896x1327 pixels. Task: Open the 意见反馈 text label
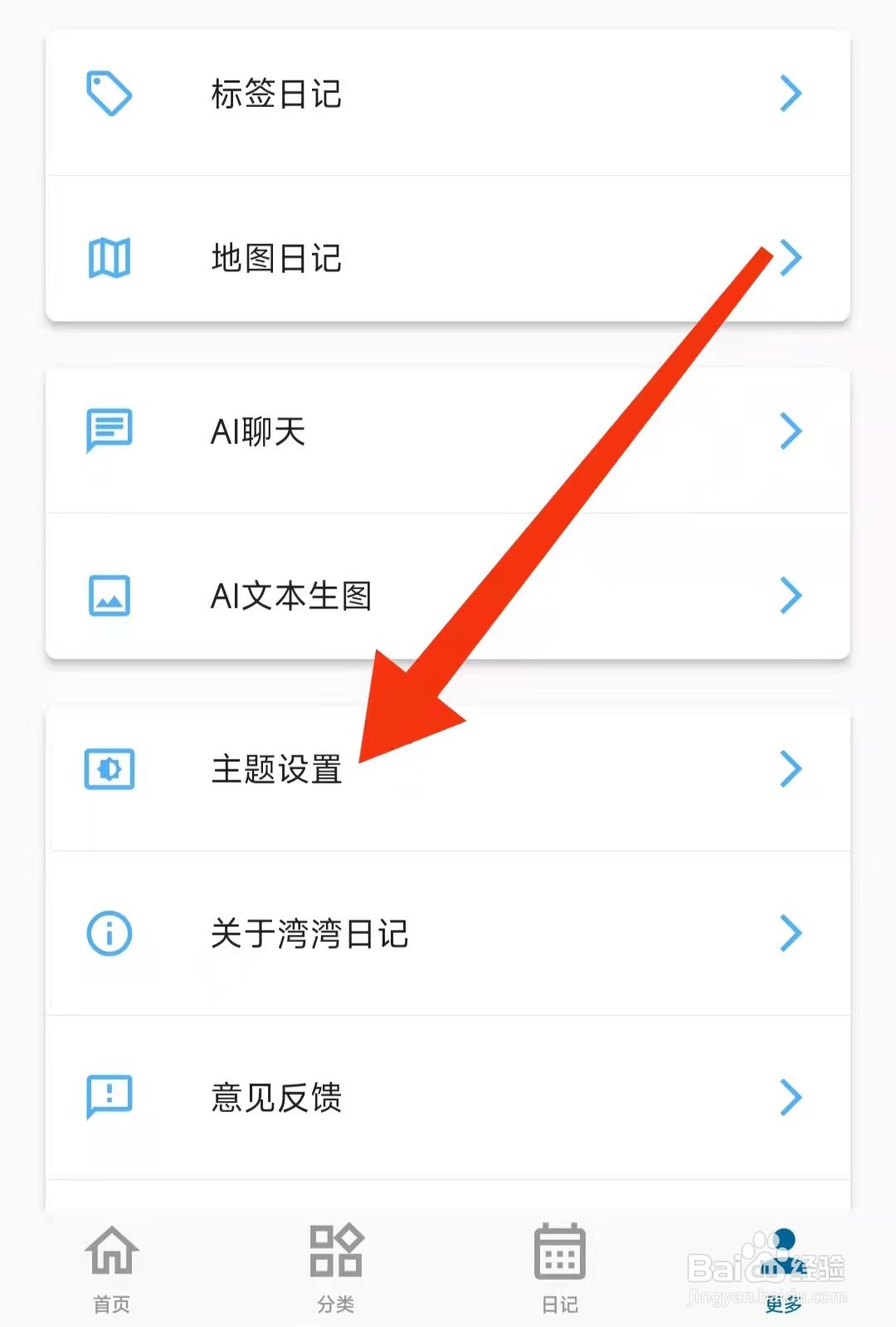[276, 1098]
